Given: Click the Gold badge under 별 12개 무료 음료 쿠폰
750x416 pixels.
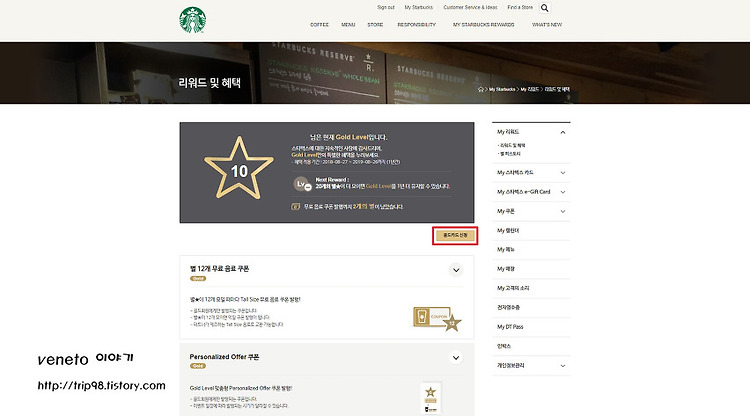Looking at the screenshot, I should point(198,278).
